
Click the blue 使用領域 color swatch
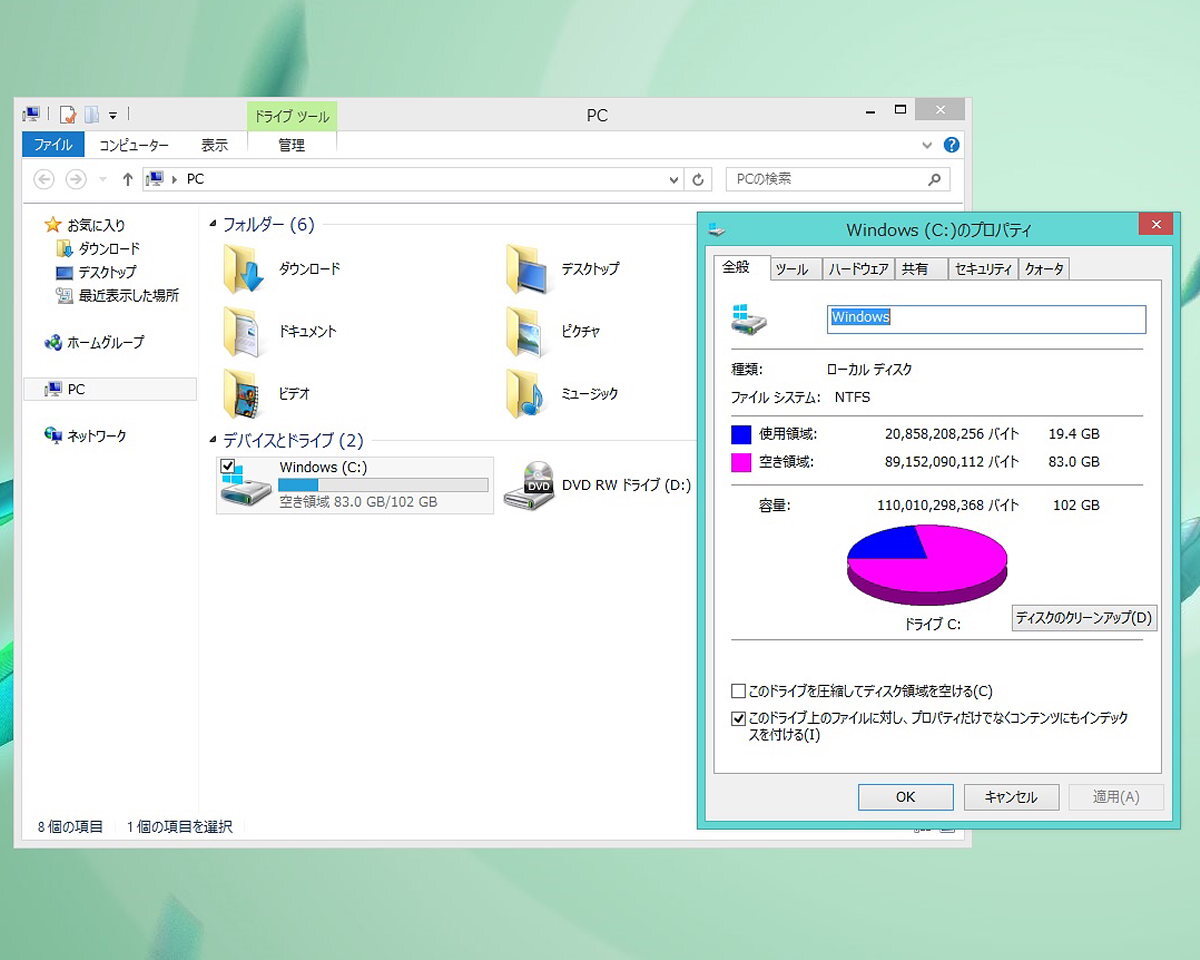pyautogui.click(x=741, y=435)
